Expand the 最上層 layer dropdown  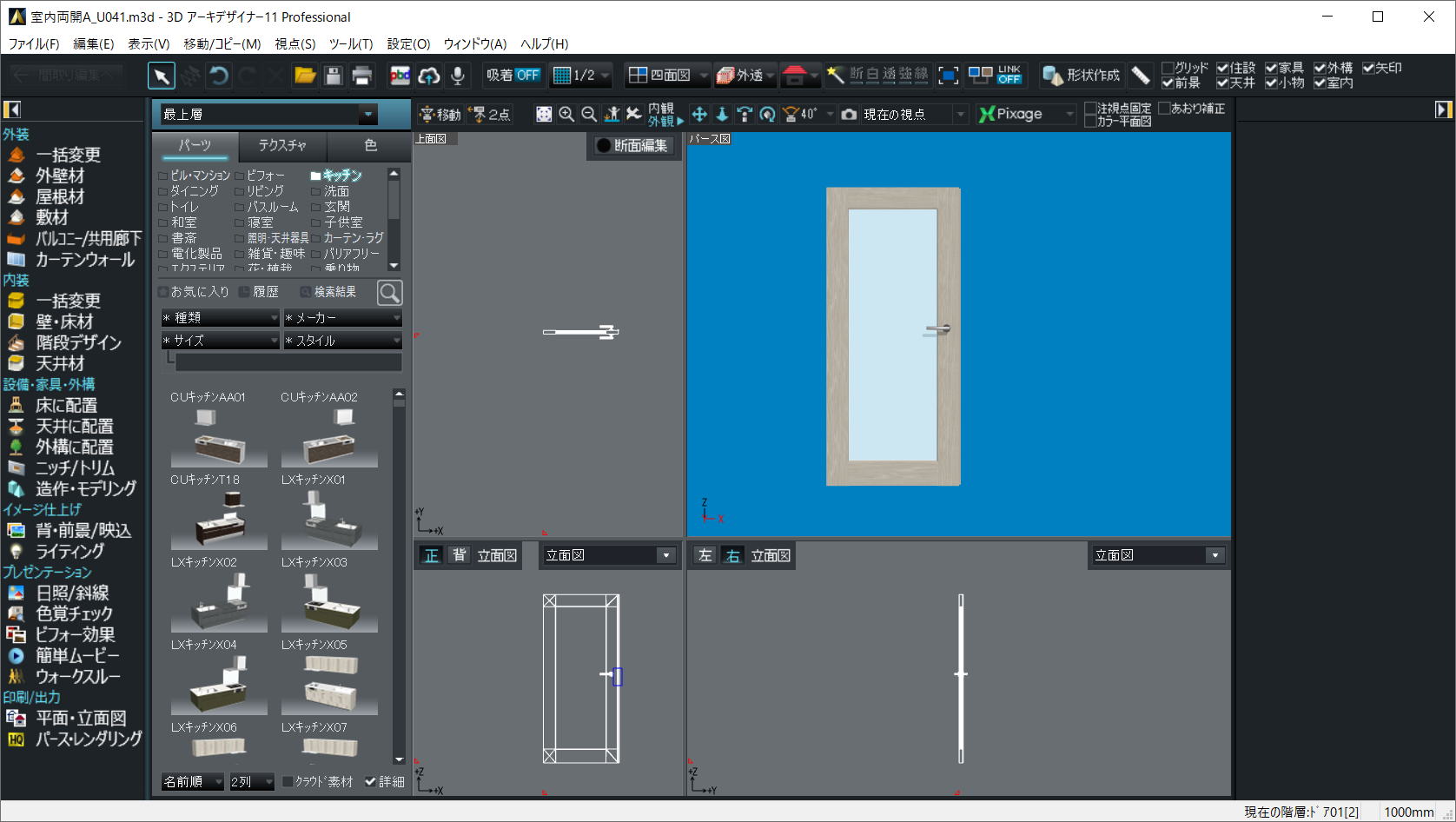click(368, 114)
